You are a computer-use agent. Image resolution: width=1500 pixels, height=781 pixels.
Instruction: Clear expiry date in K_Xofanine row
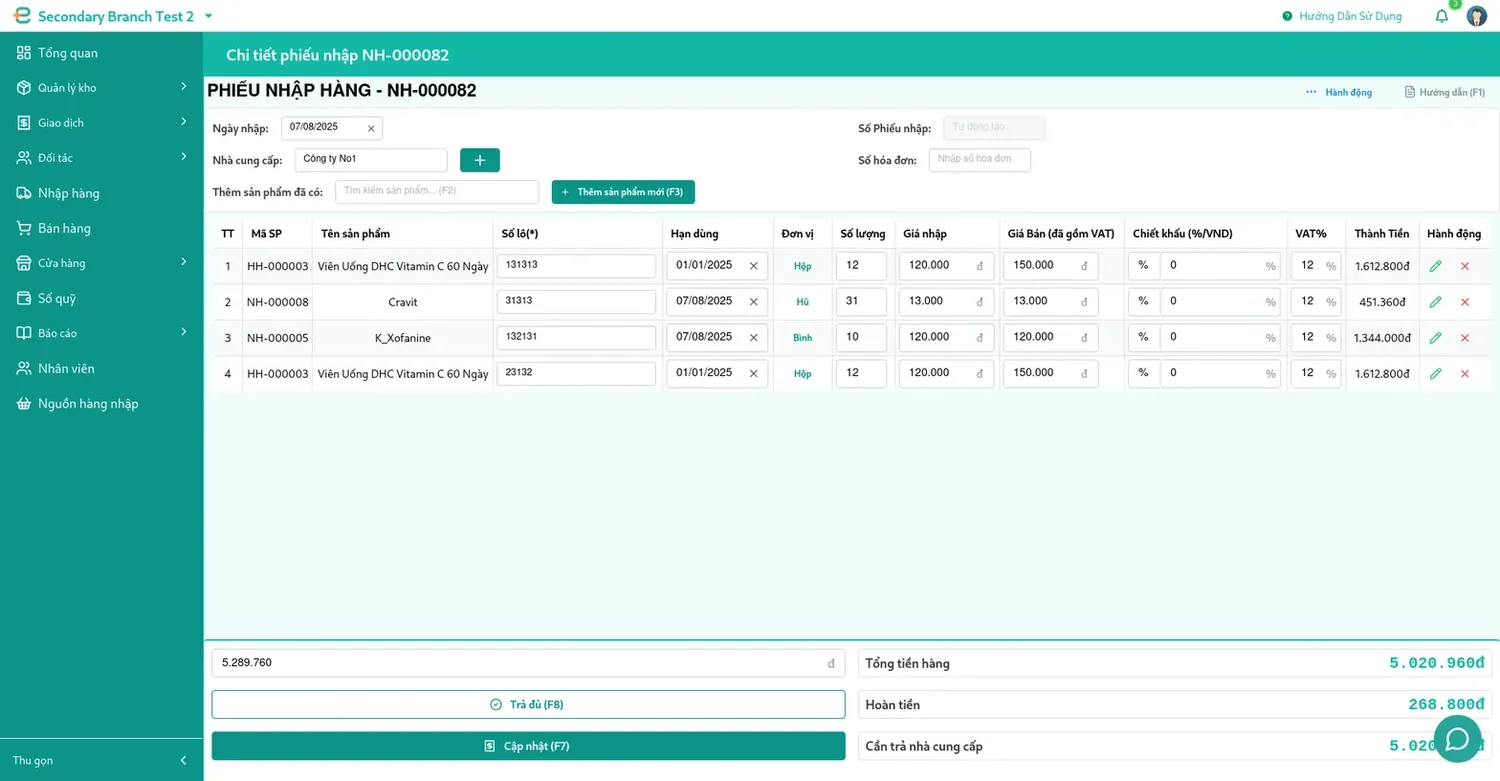[754, 338]
